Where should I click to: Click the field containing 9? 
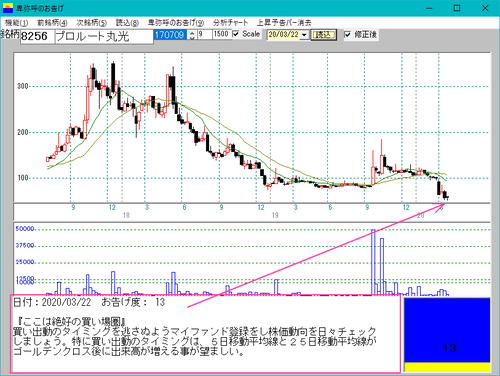pyautogui.click(x=205, y=34)
